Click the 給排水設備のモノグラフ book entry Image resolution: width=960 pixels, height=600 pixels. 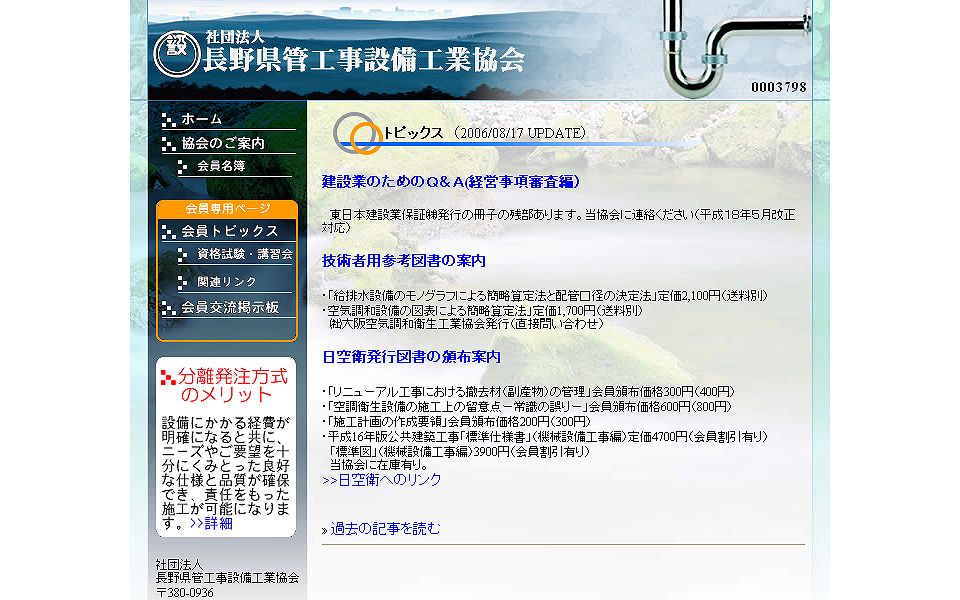544,296
